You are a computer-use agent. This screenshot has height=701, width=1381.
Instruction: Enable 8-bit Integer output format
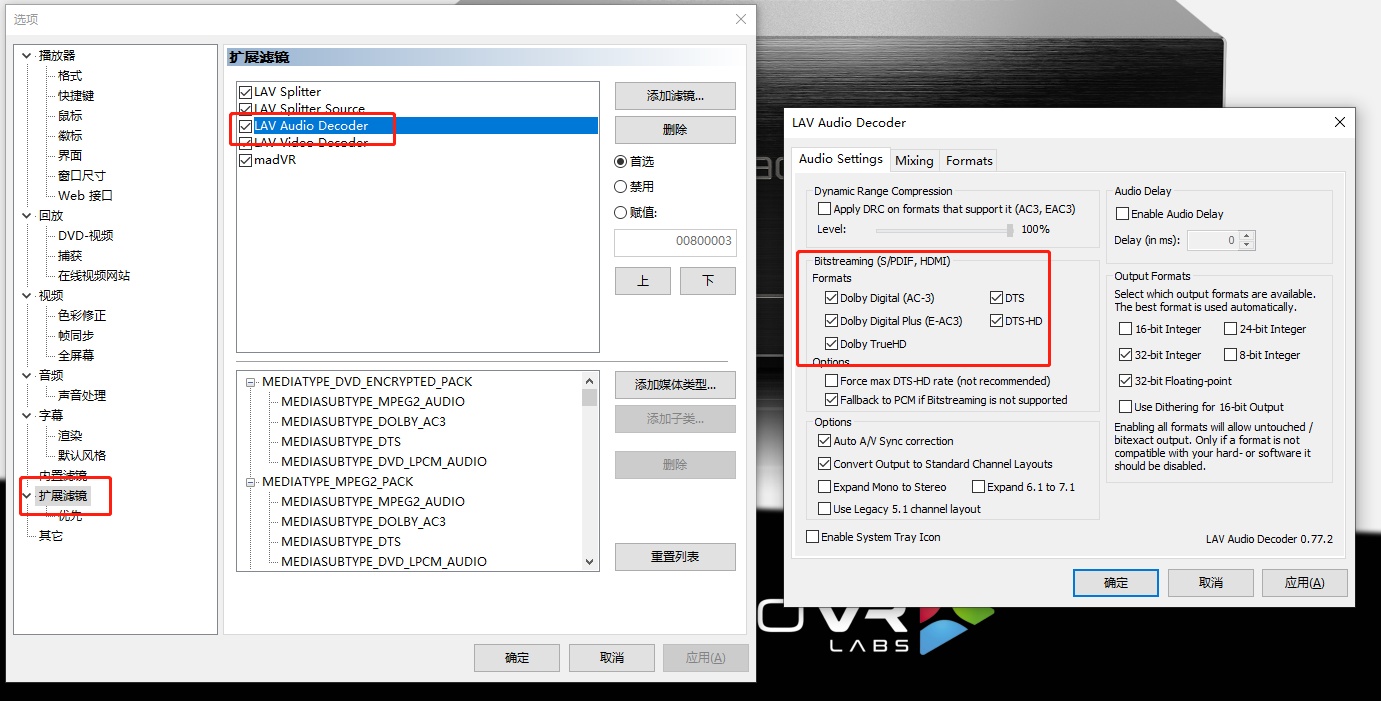point(1230,355)
